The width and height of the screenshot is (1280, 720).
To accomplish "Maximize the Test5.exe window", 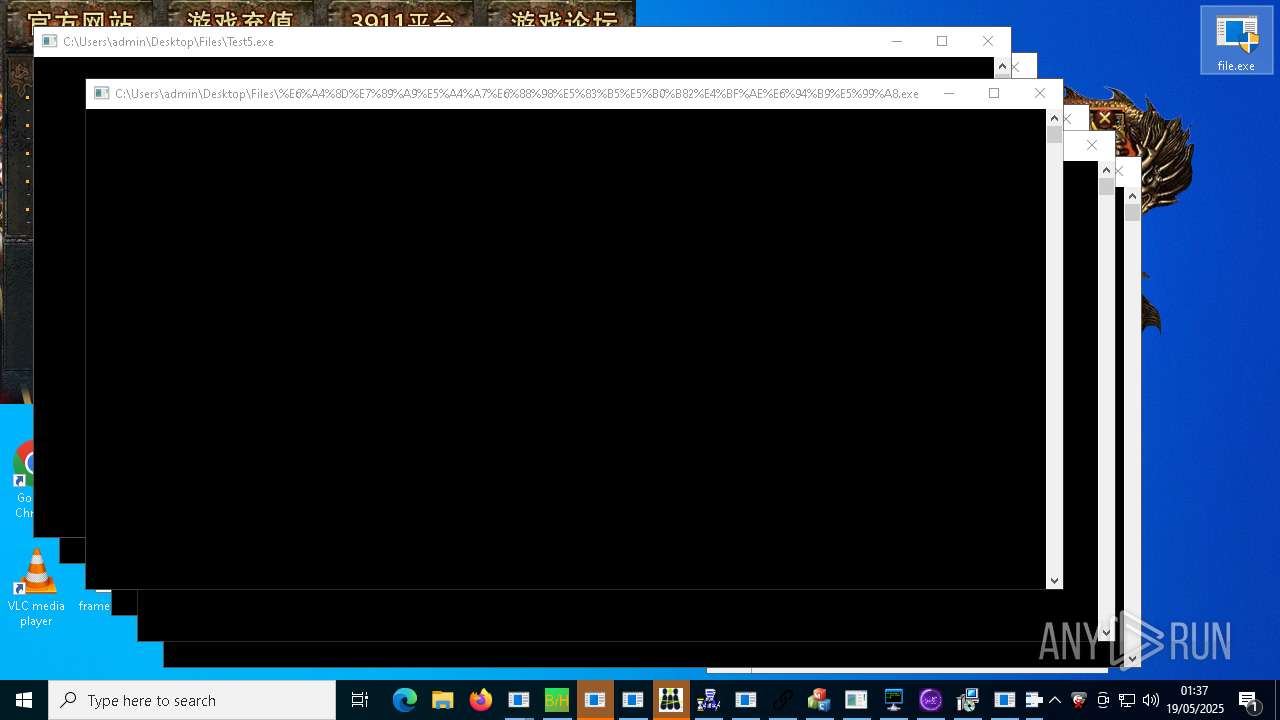I will click(942, 42).
